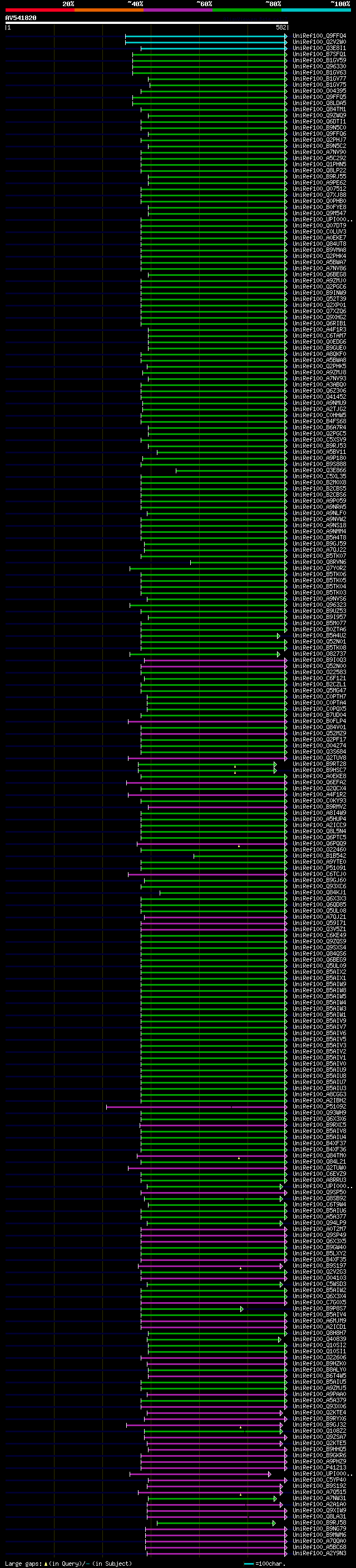Click the orange ~40% identity color segment
356x1568 pixels.
point(109,10)
